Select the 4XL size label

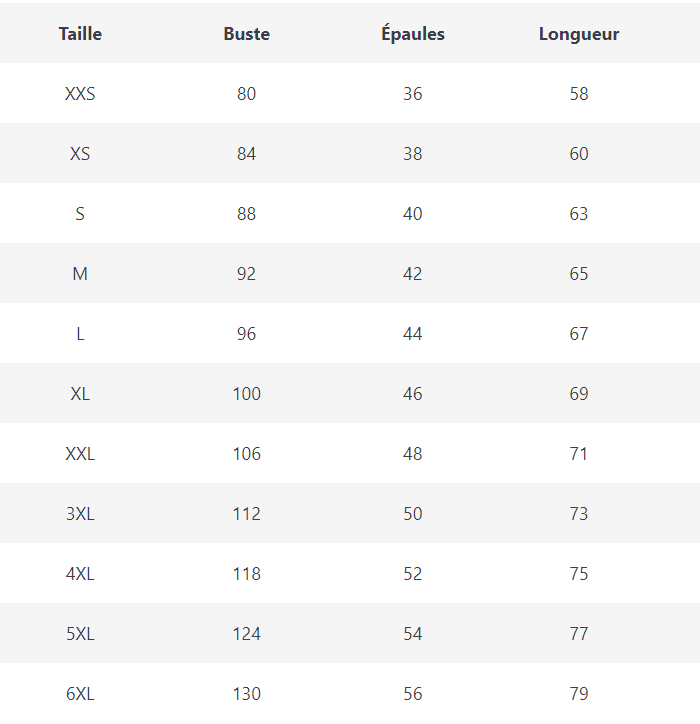pyautogui.click(x=80, y=574)
